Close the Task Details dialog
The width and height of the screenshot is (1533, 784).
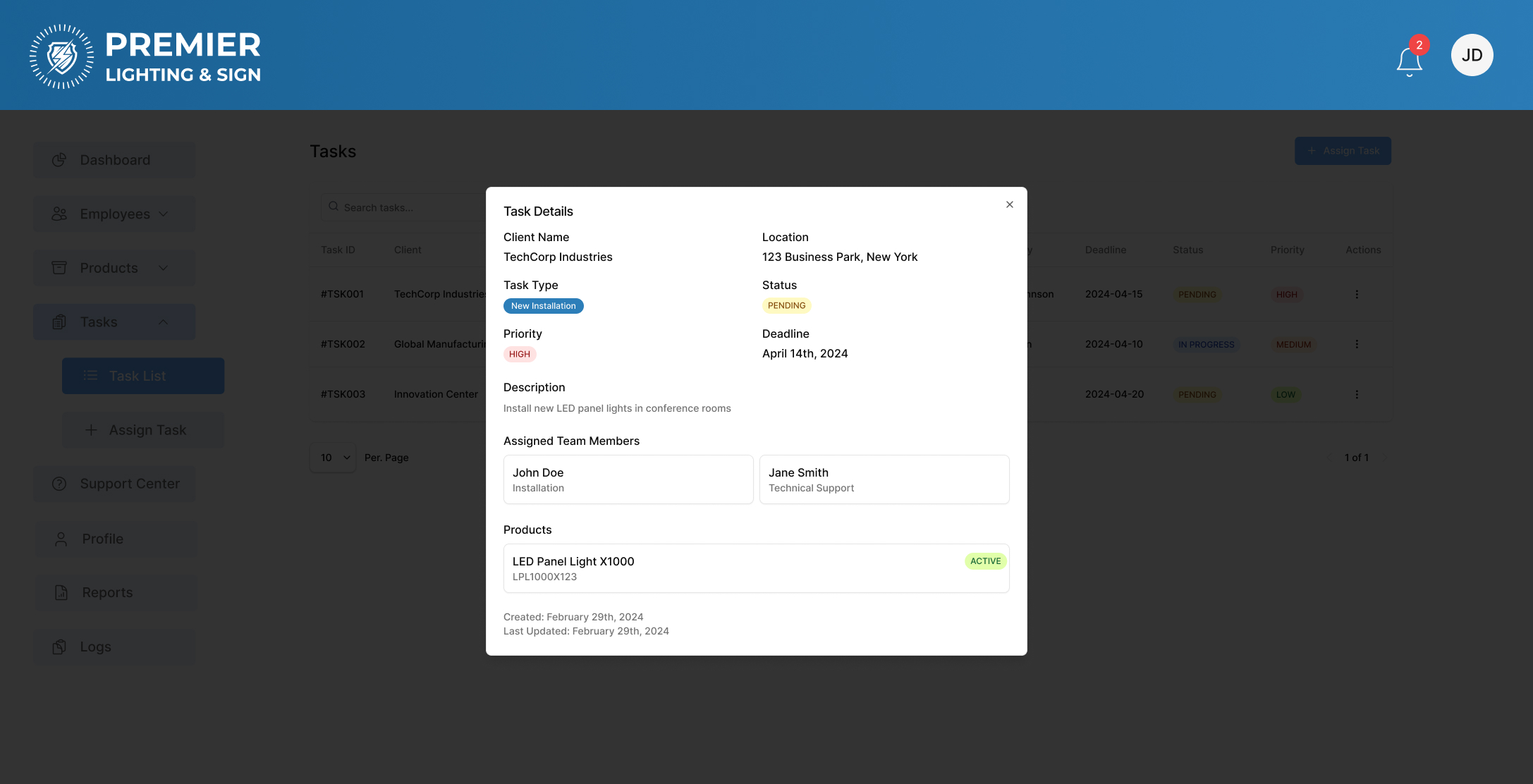point(1009,204)
